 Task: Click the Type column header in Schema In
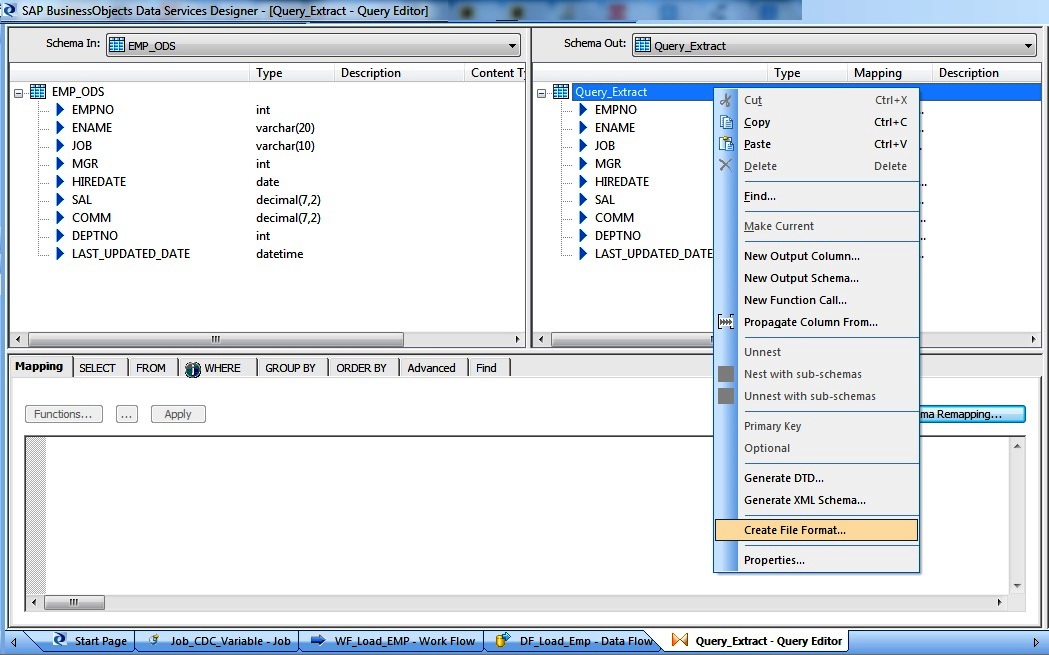click(292, 73)
